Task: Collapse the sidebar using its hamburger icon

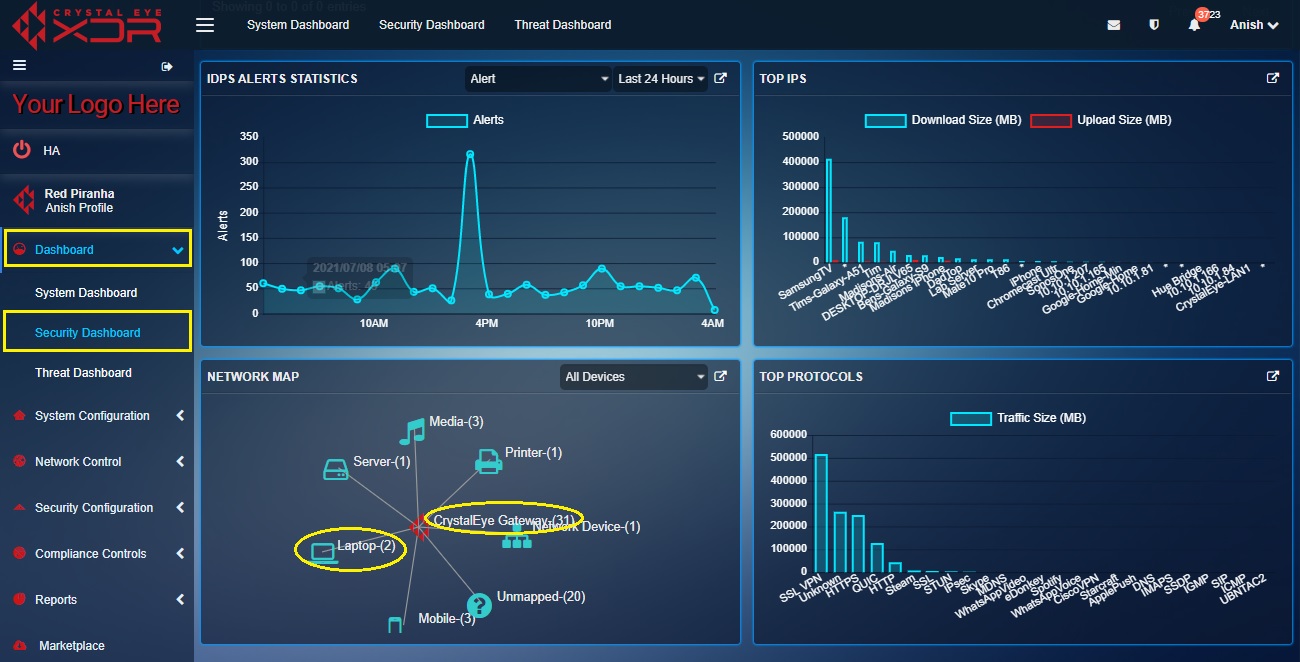Action: 19,66
